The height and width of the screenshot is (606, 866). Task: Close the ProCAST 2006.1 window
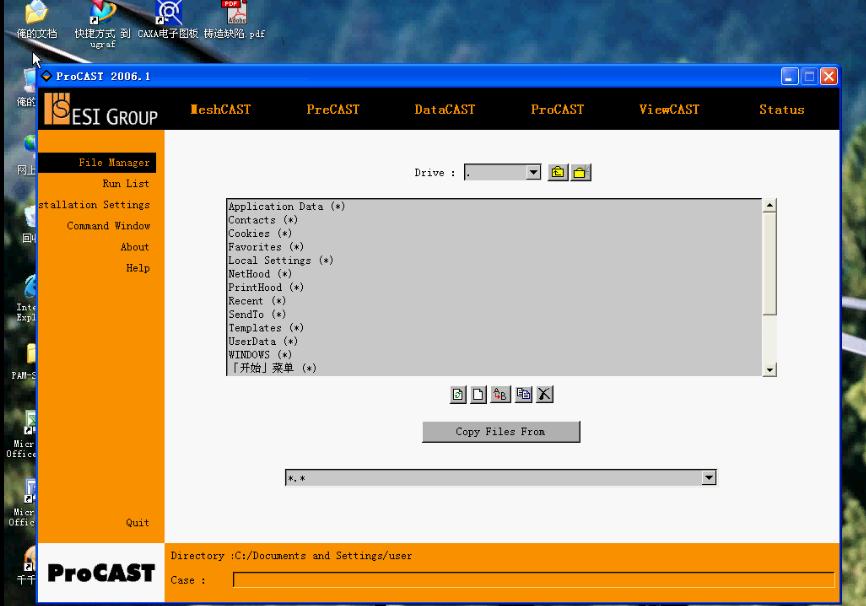point(828,76)
